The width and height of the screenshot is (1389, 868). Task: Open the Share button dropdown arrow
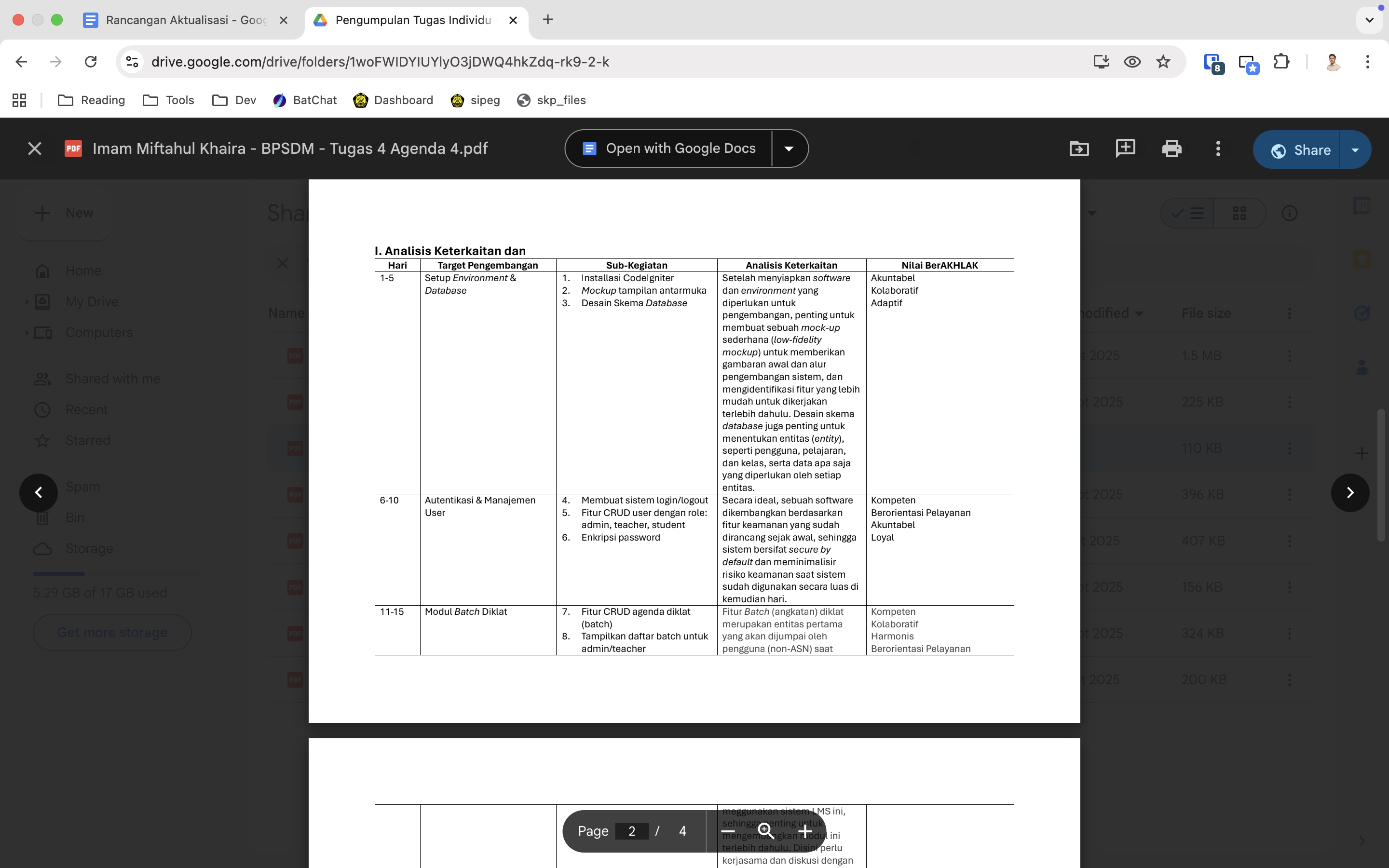pyautogui.click(x=1355, y=150)
